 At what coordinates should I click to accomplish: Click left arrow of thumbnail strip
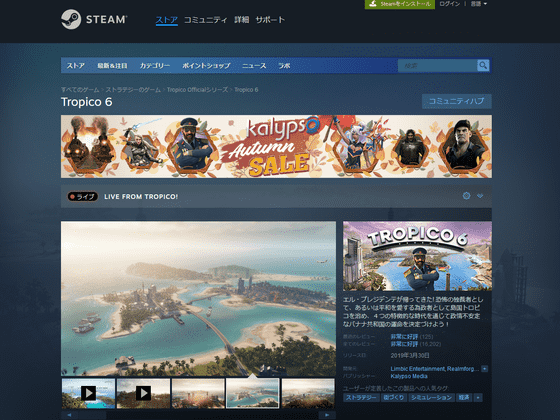[x=69, y=415]
